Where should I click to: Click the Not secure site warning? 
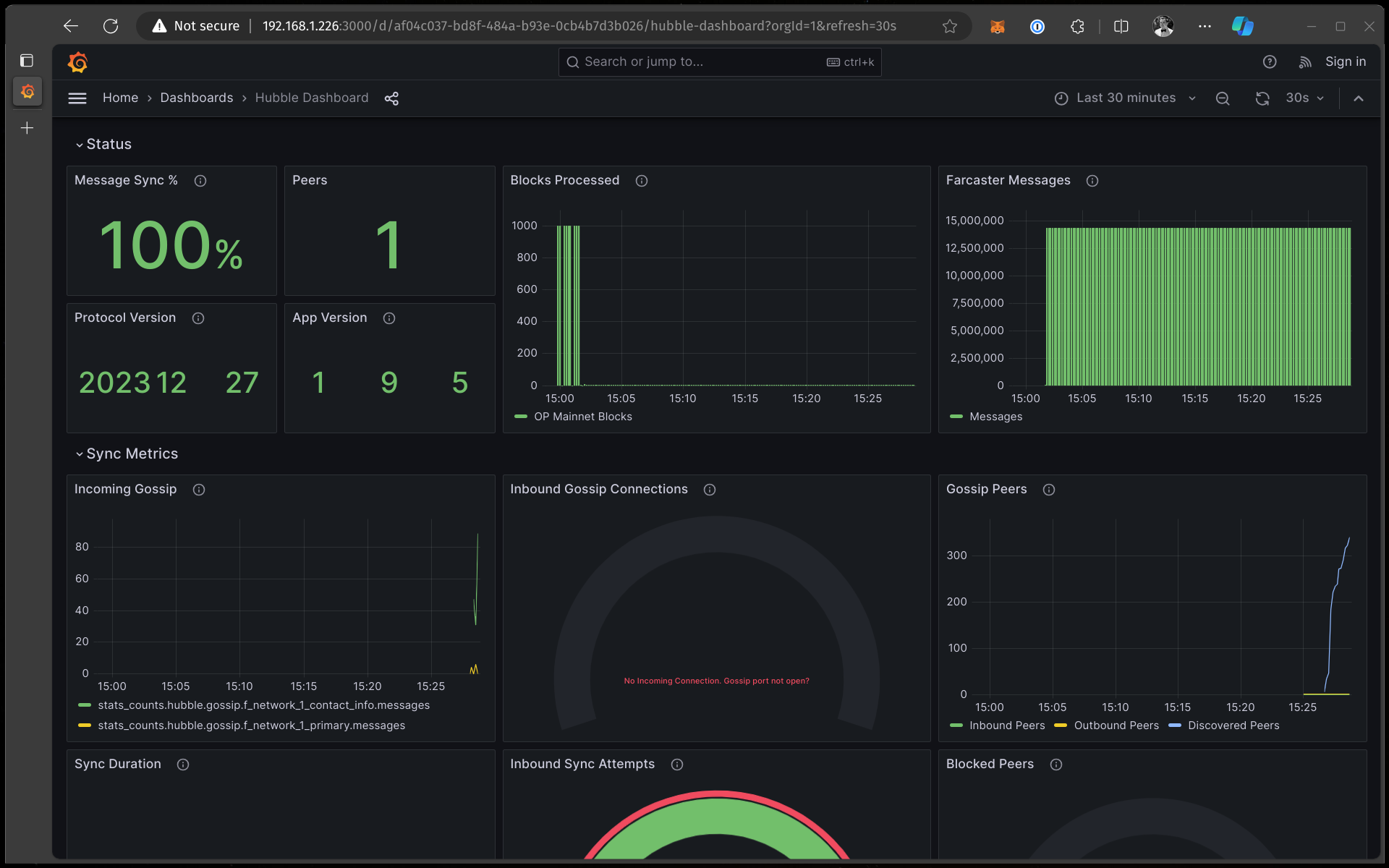pos(195,26)
